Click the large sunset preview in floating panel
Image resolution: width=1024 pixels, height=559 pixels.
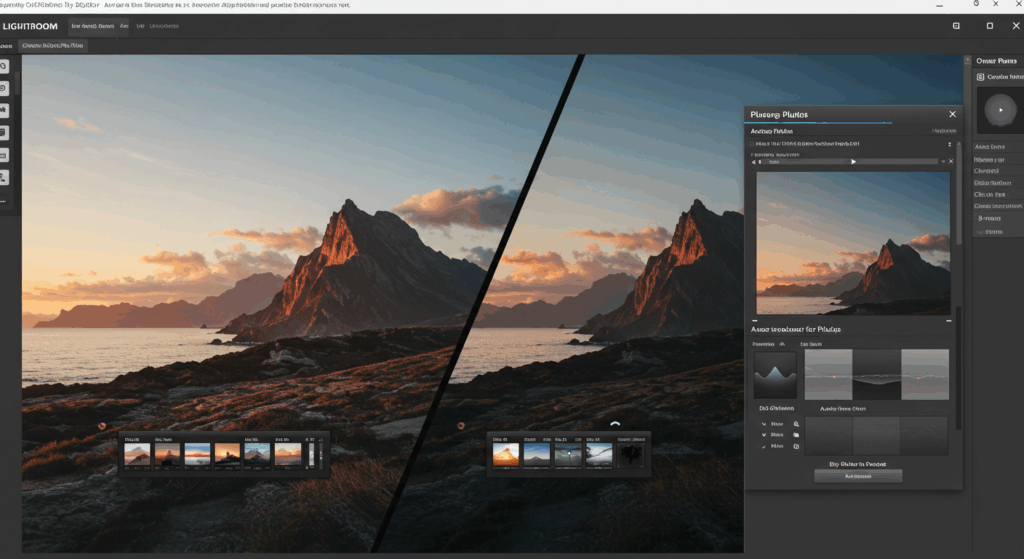coord(853,243)
